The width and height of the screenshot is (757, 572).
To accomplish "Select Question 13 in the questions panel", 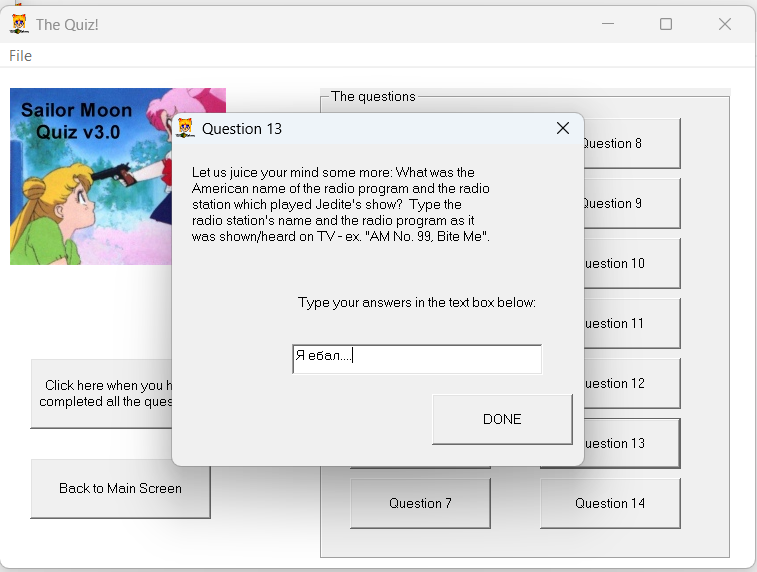I will tap(630, 443).
